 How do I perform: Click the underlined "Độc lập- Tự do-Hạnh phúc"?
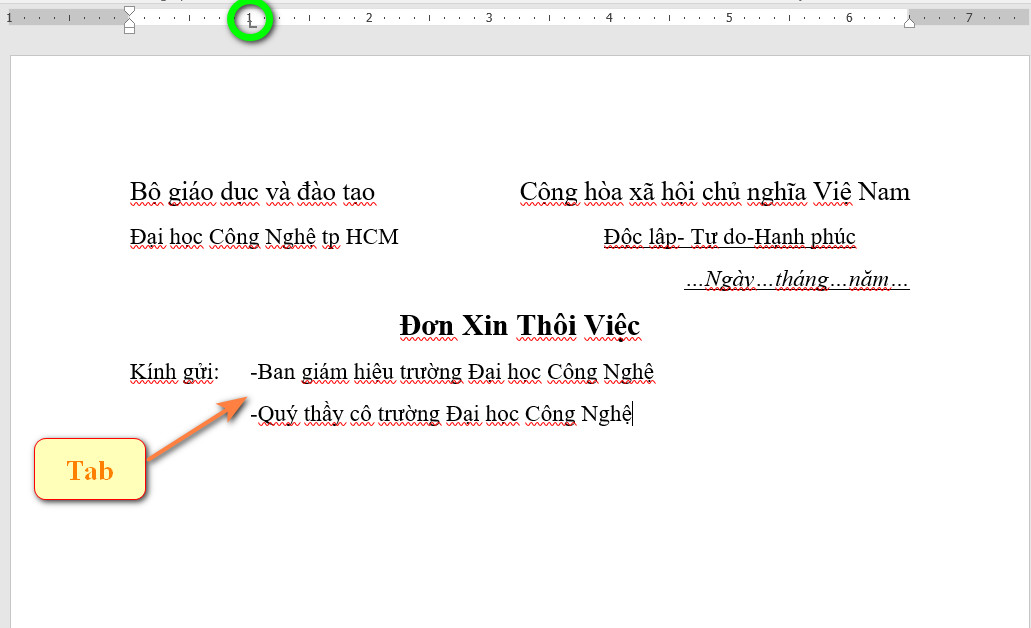(730, 237)
